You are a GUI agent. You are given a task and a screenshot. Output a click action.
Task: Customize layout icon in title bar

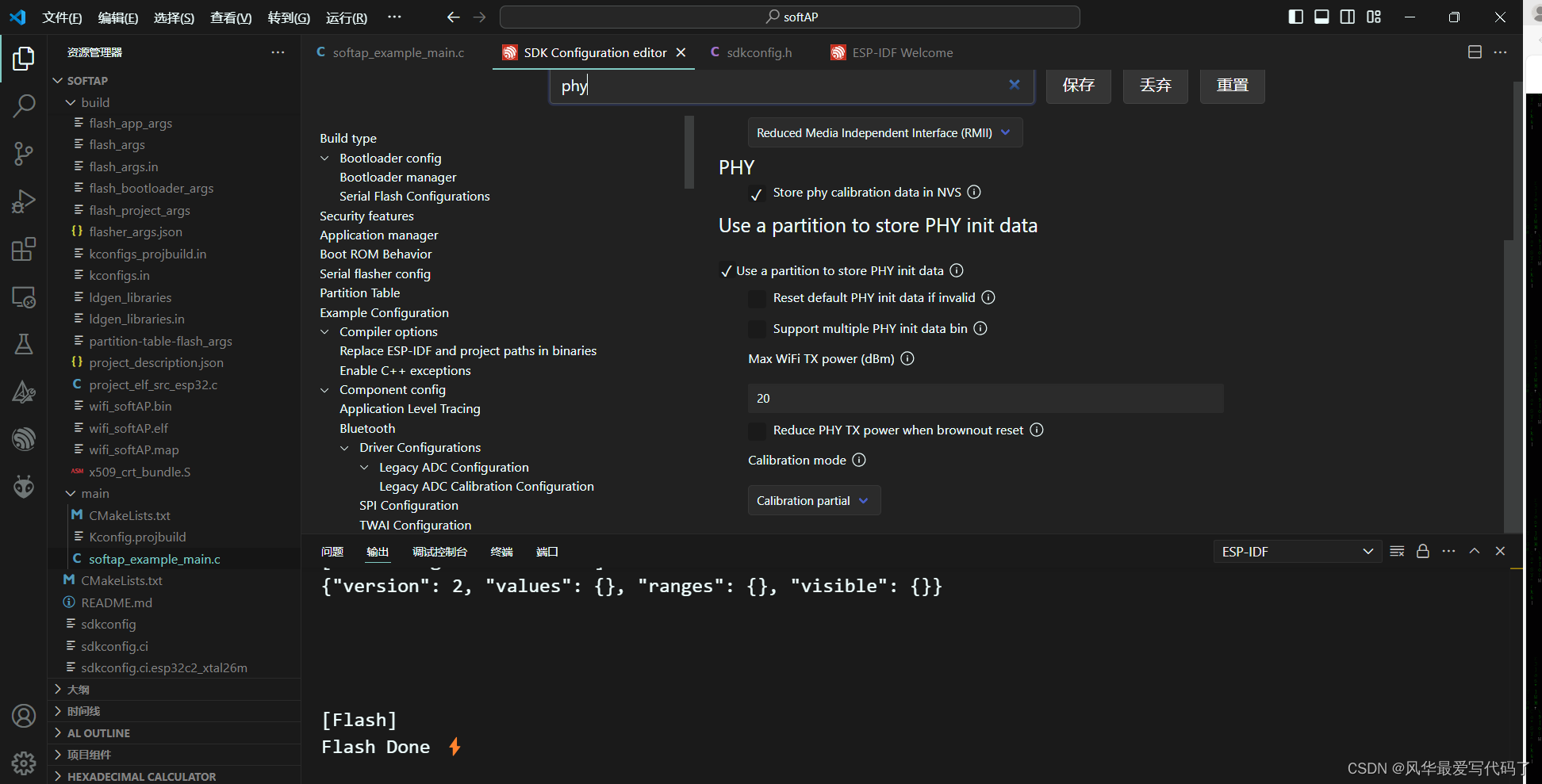(1374, 17)
